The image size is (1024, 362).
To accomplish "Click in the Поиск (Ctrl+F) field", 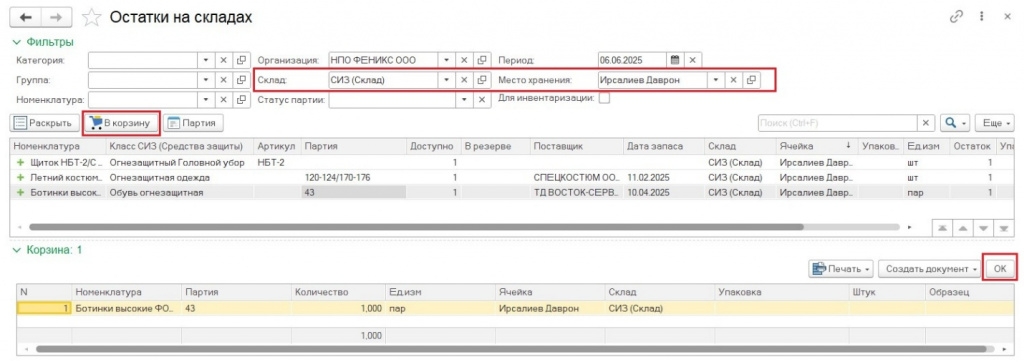I will point(838,123).
